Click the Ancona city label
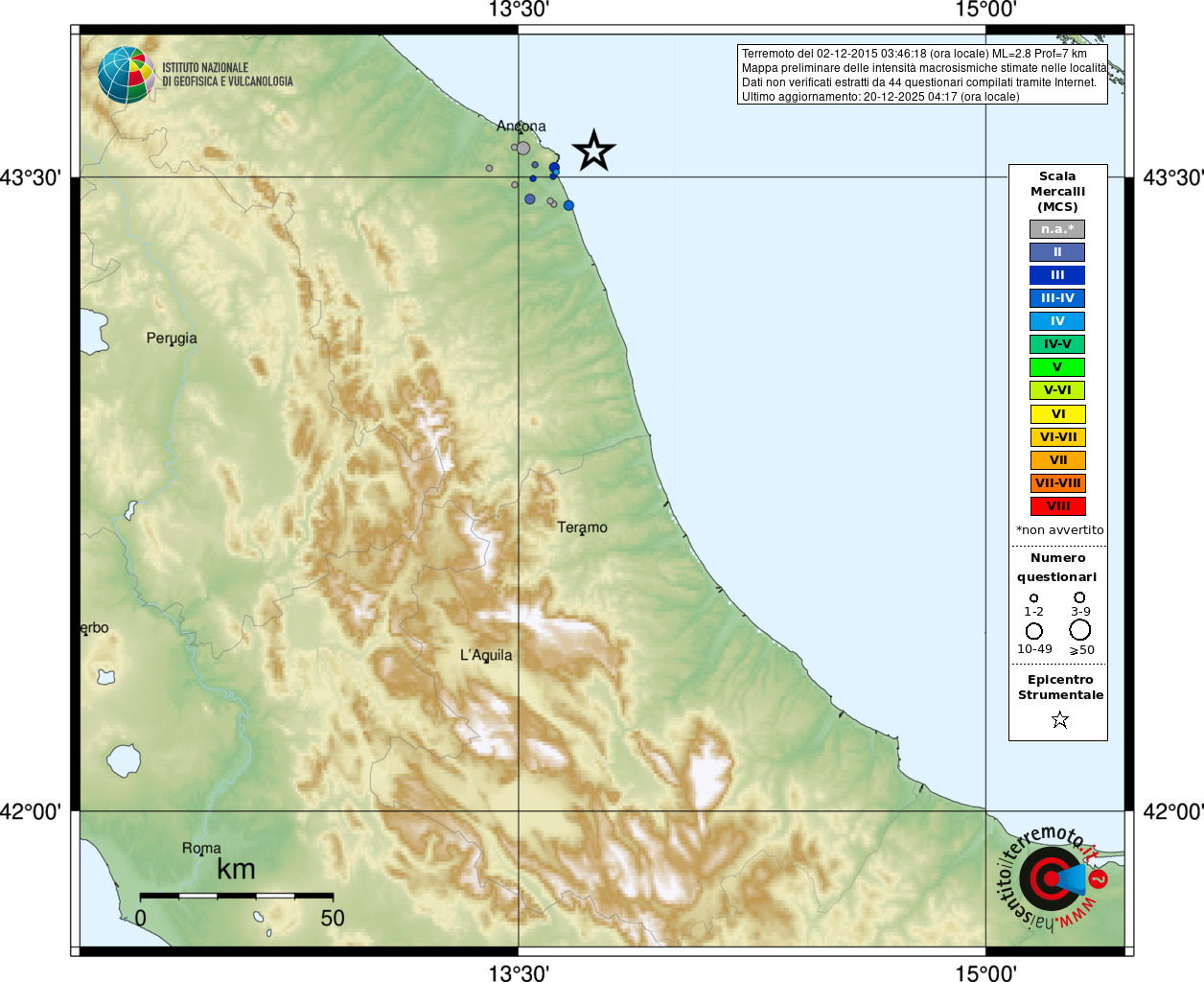The image size is (1204, 982). tap(521, 126)
